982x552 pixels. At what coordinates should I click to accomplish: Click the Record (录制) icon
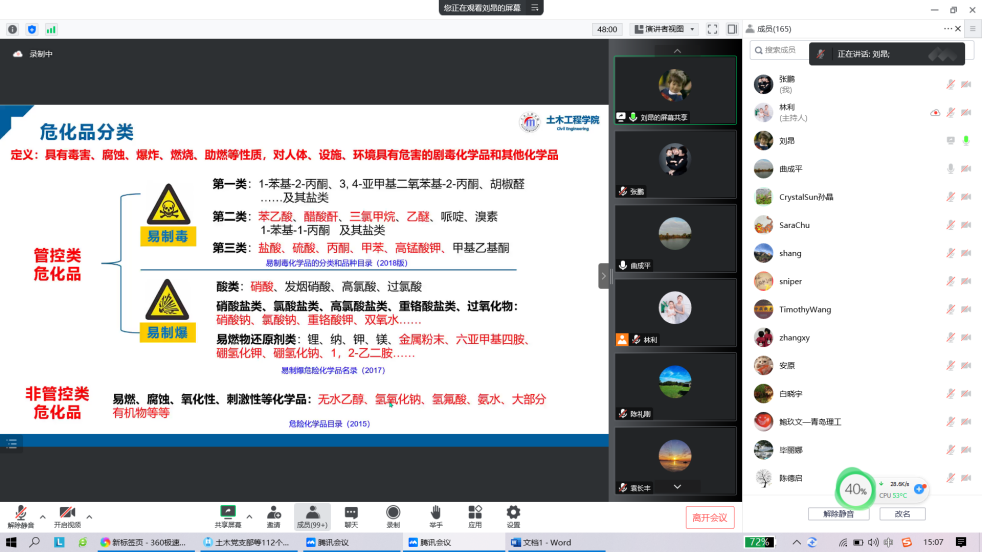click(x=393, y=515)
